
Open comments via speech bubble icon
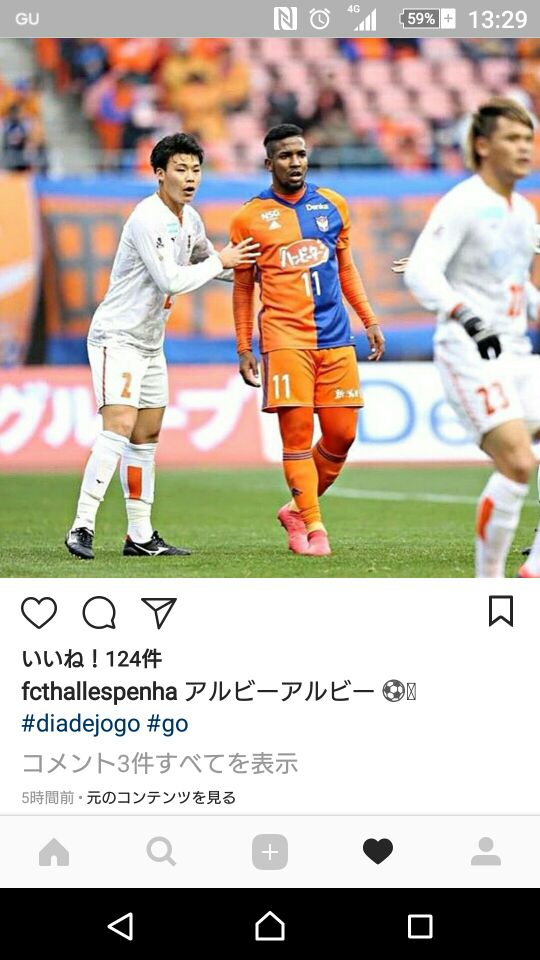click(x=99, y=613)
